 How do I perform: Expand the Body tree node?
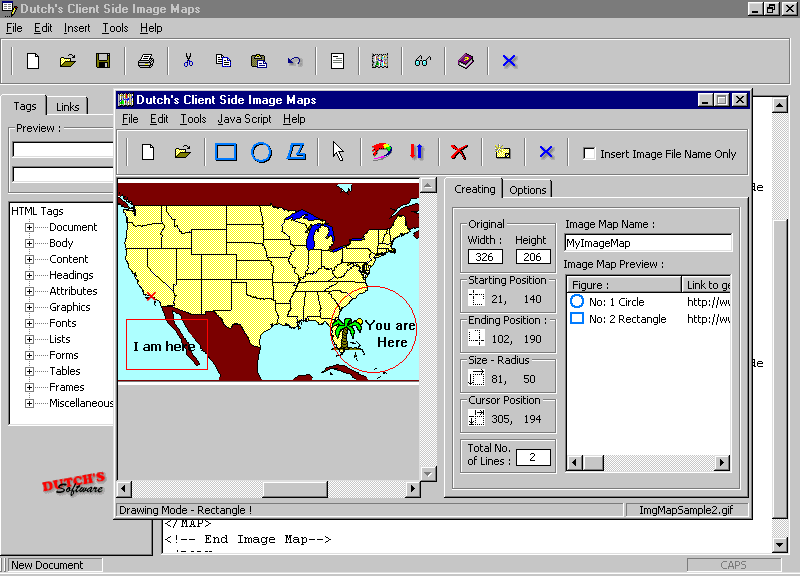click(x=30, y=243)
